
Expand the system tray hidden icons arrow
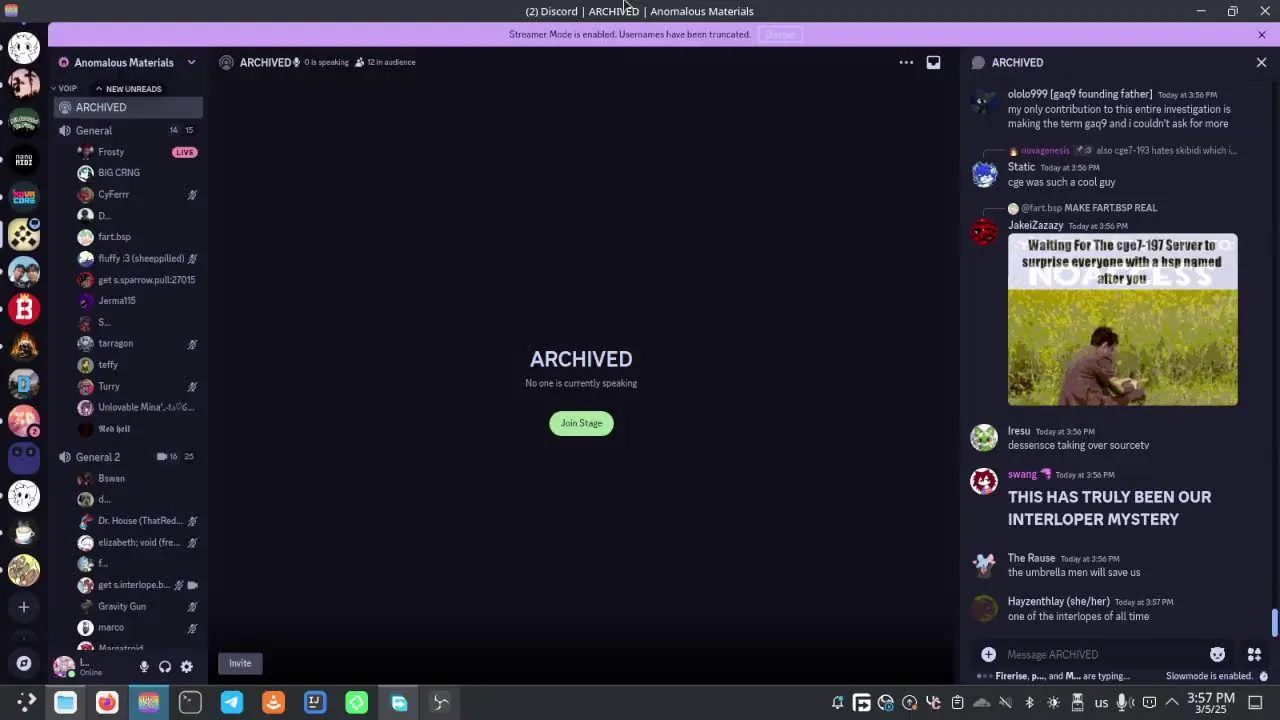click(1172, 702)
